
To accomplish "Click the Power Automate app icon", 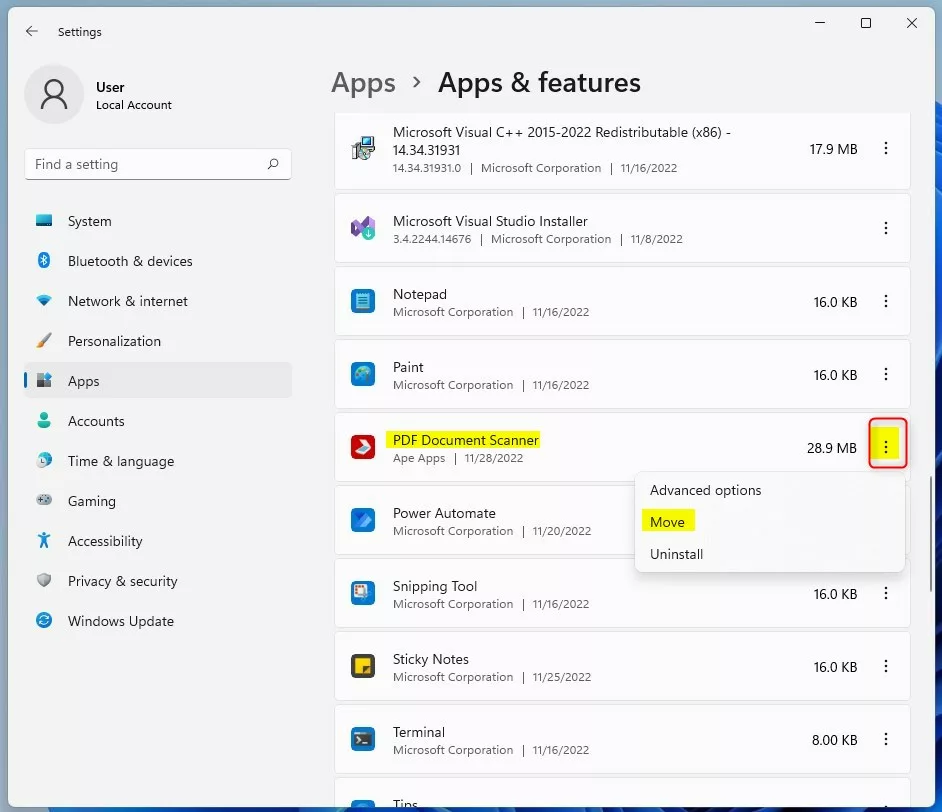I will coord(363,520).
